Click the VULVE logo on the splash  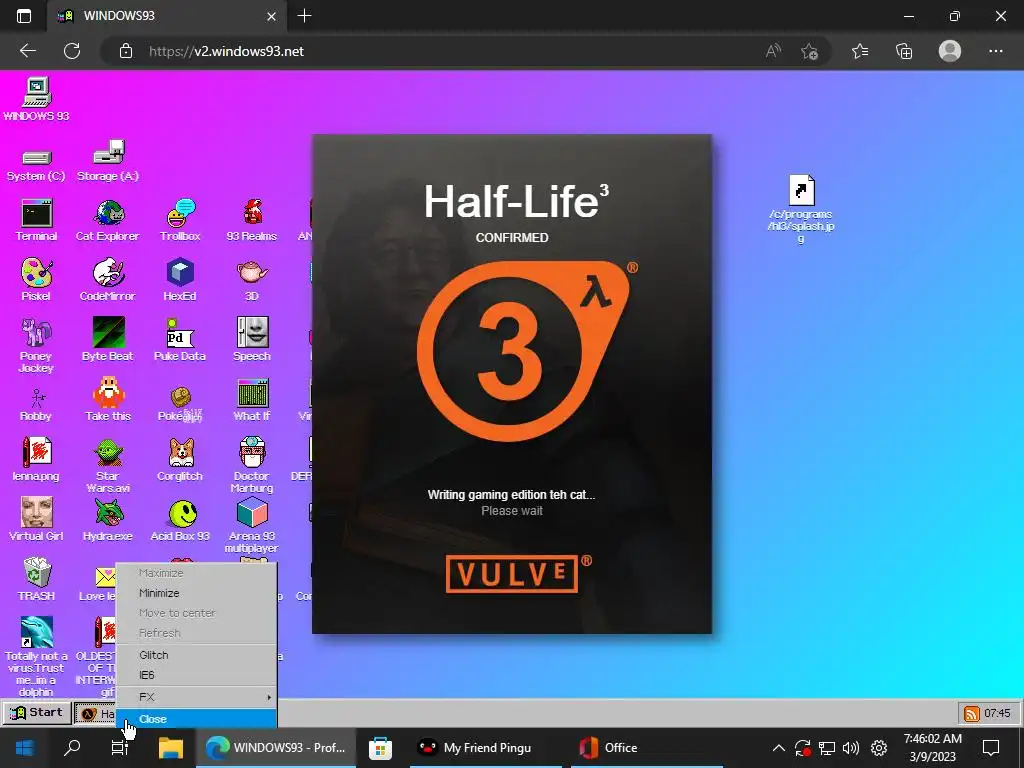[x=513, y=575]
